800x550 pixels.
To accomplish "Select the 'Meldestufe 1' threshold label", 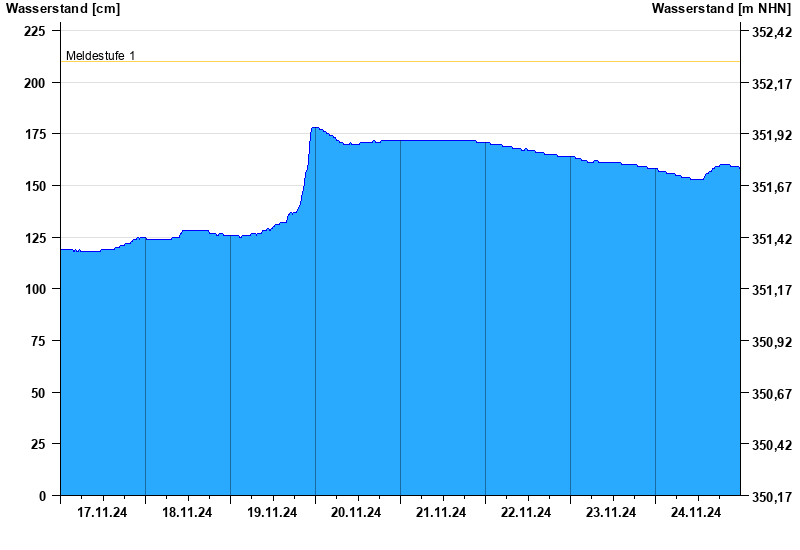I will (x=101, y=56).
